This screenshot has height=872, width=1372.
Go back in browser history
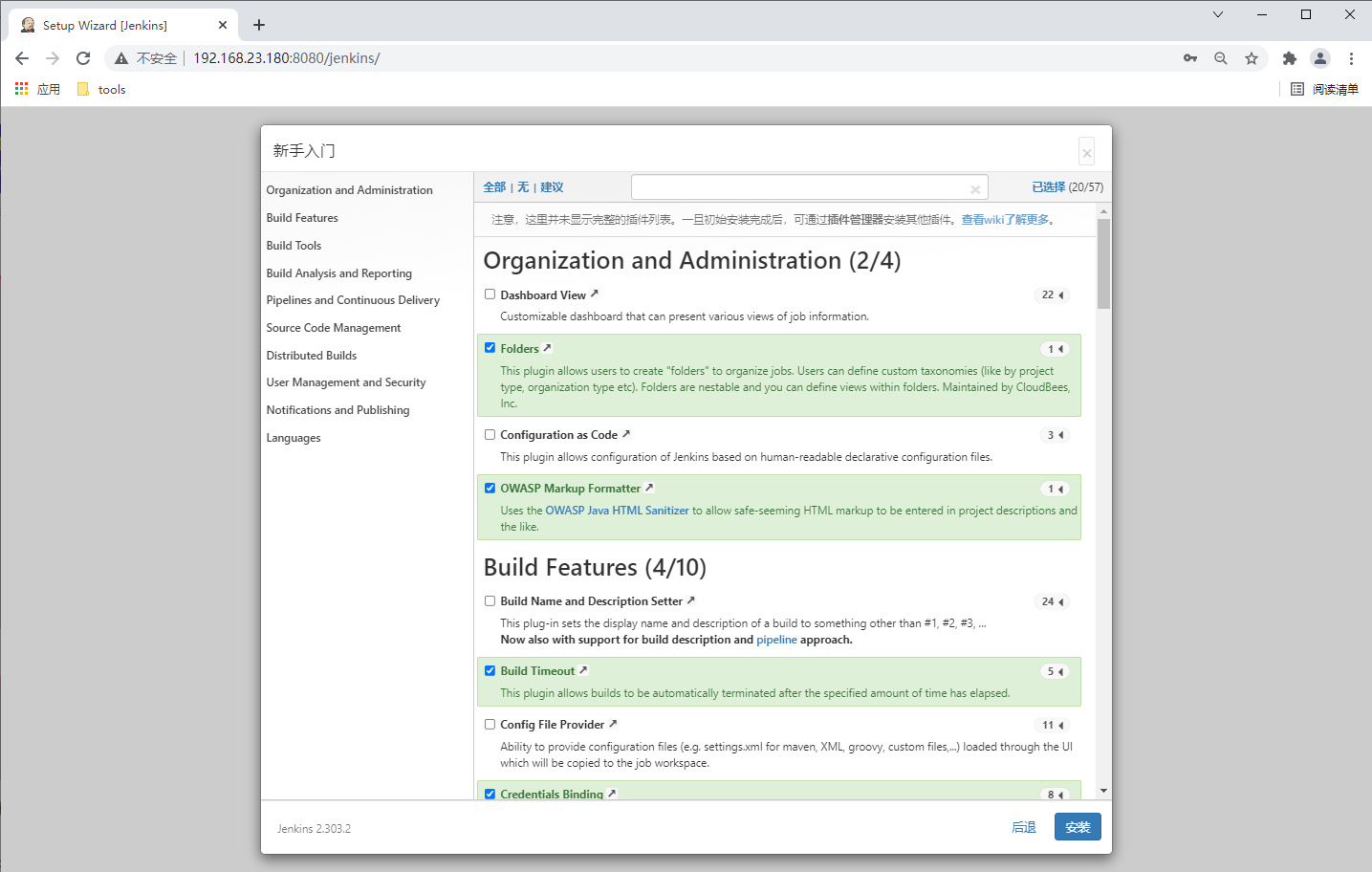(22, 58)
